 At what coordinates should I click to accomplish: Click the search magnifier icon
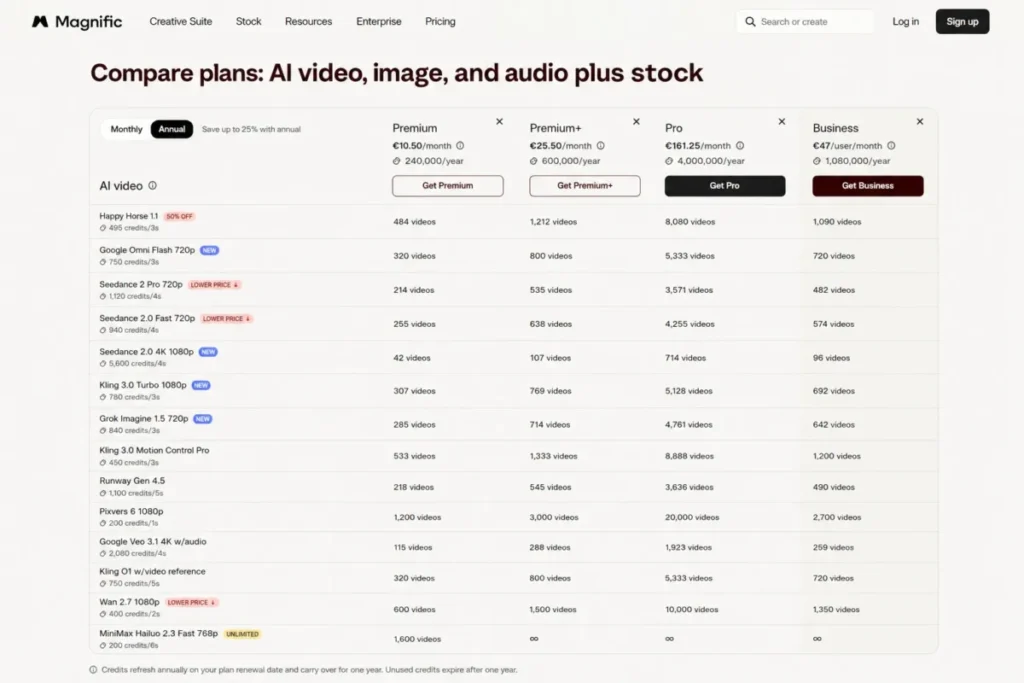[x=750, y=22]
